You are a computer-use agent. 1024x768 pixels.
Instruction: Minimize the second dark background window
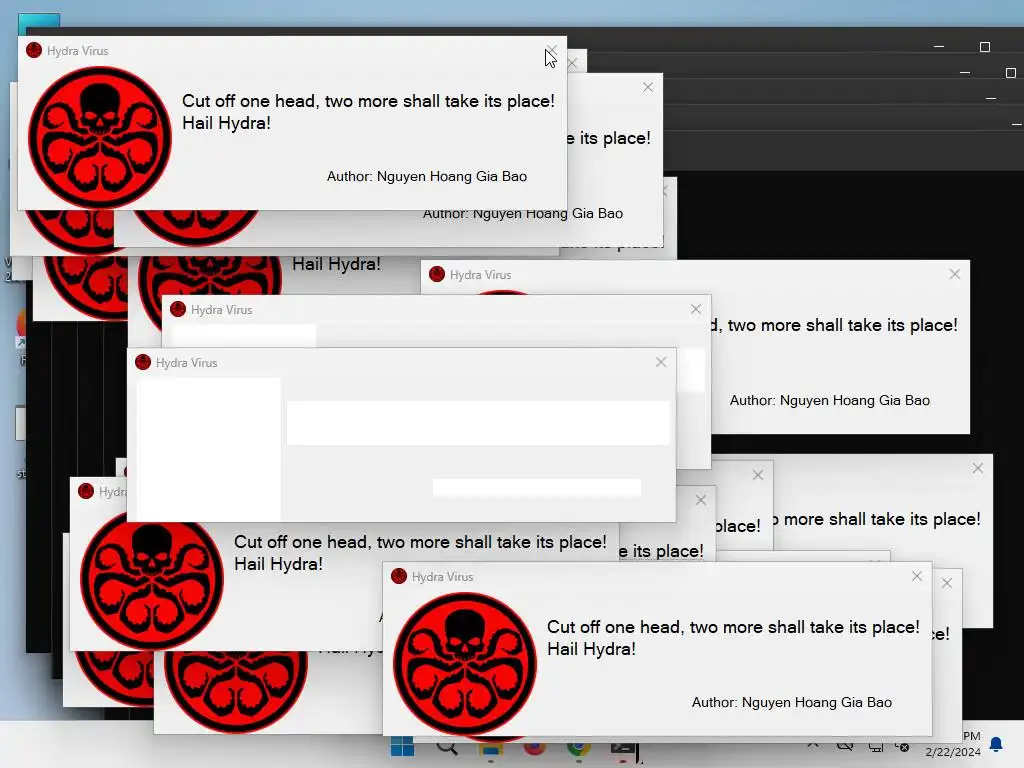pyautogui.click(x=965, y=72)
